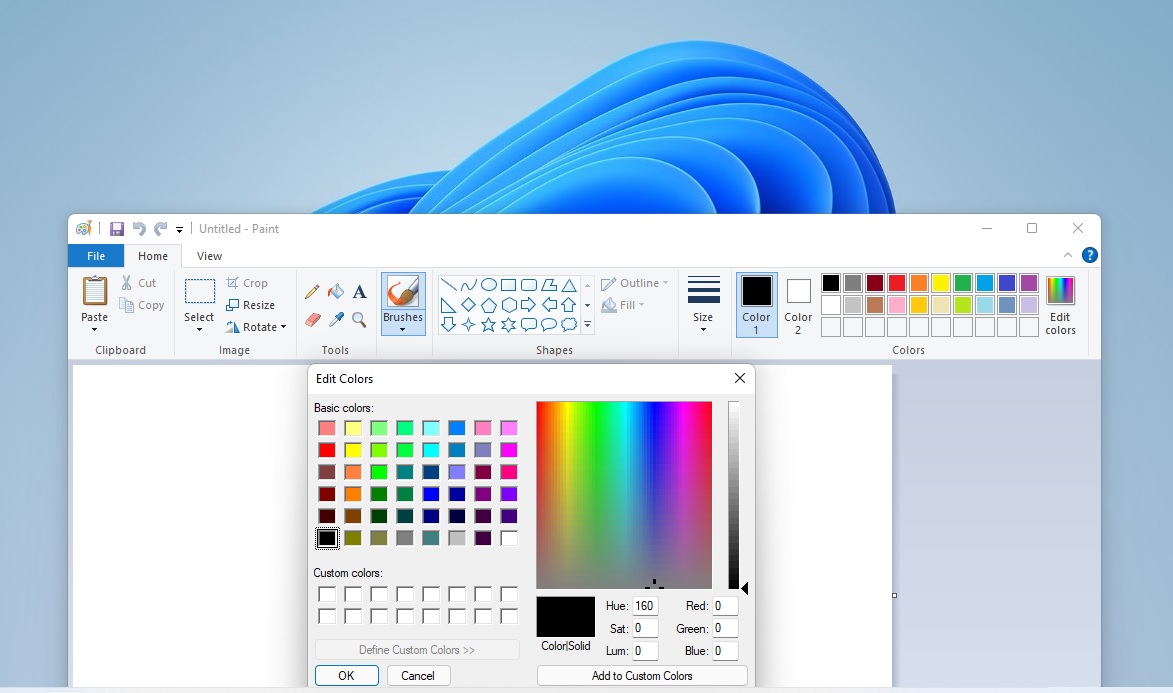Select the Color picker eyedropper tool
The image size is (1173, 693).
[336, 320]
